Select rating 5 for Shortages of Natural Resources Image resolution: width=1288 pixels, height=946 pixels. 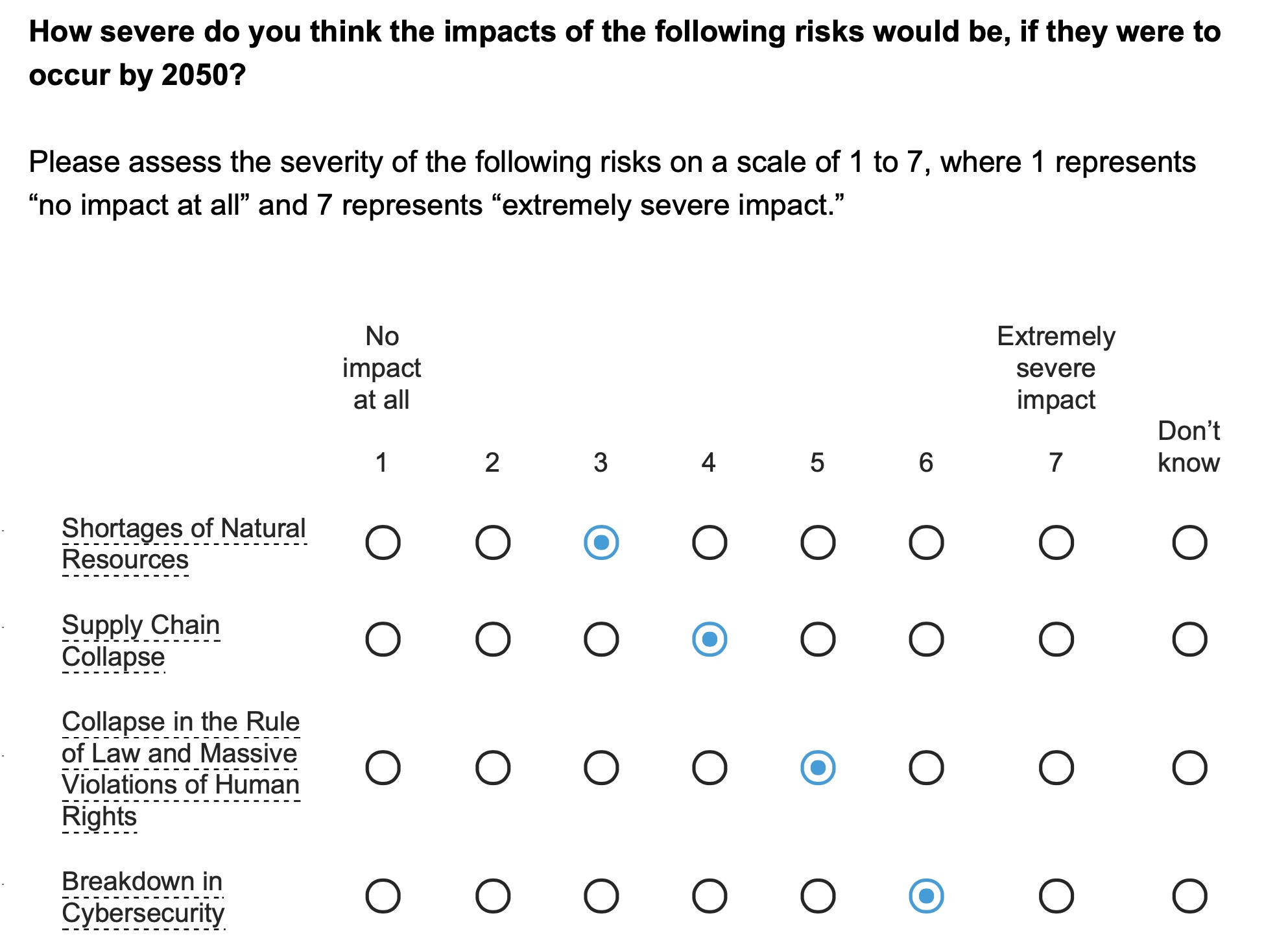tap(818, 542)
